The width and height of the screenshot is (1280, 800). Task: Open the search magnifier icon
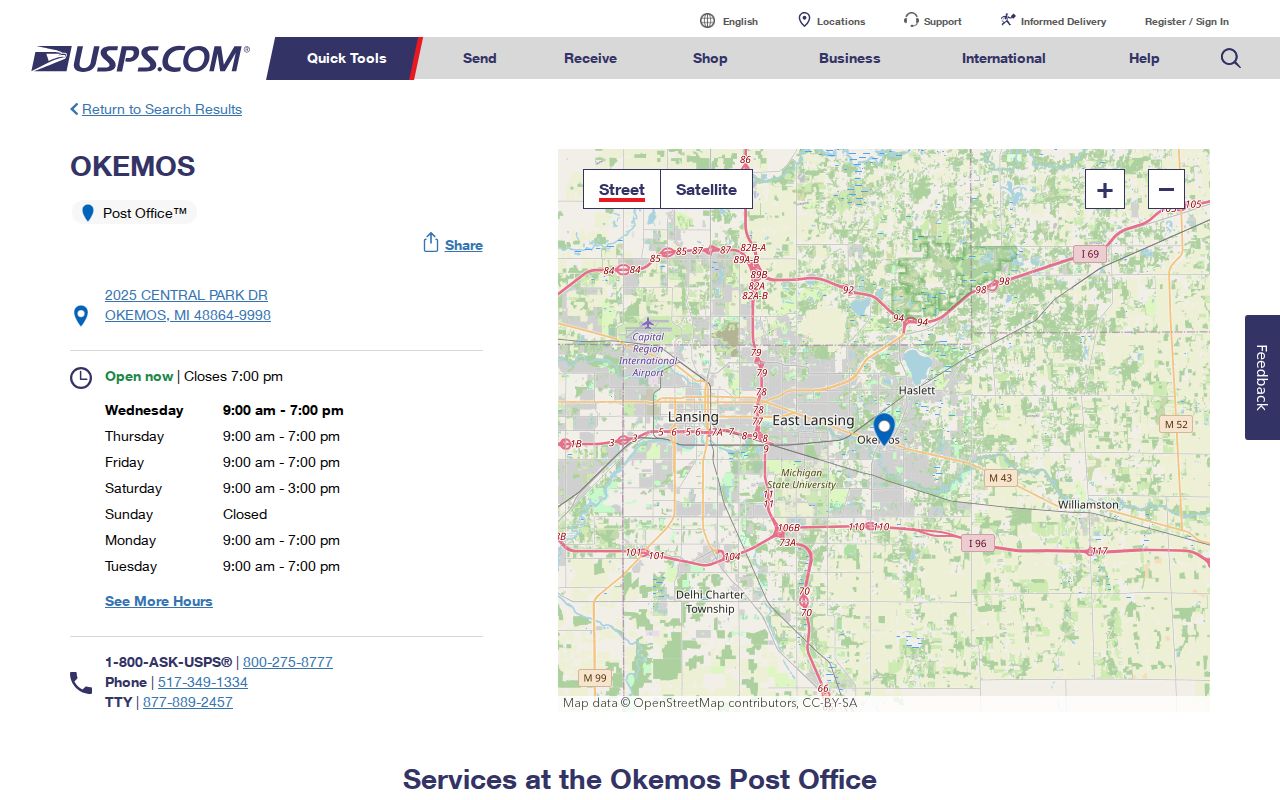coord(1231,58)
